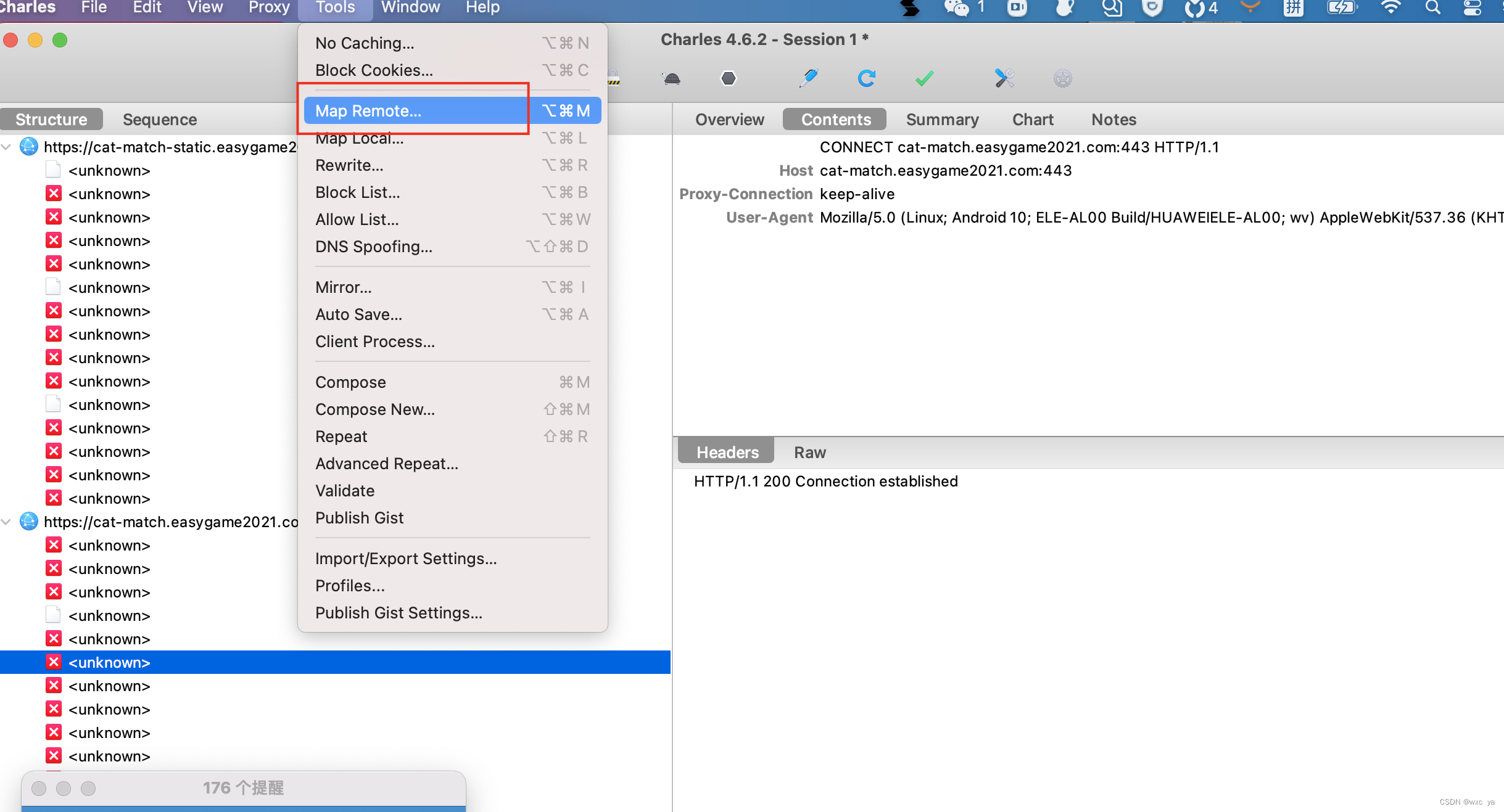
Task: Click the throttling turtle icon in toolbar
Action: (x=671, y=79)
